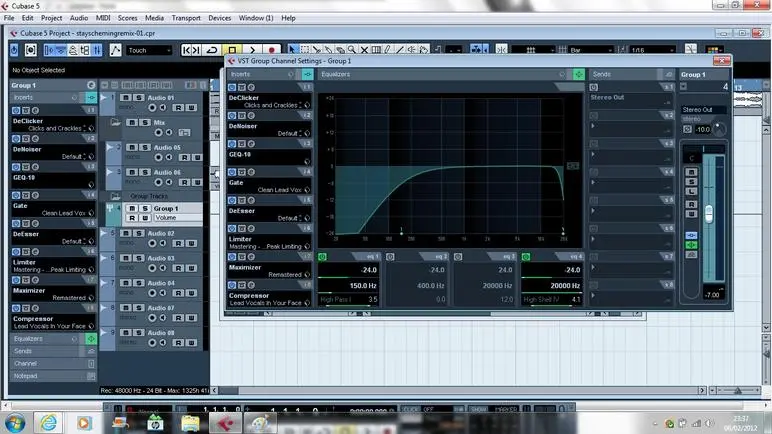The height and width of the screenshot is (434, 772).
Task: Open the Touch automation mode dropdown
Action: pos(149,50)
